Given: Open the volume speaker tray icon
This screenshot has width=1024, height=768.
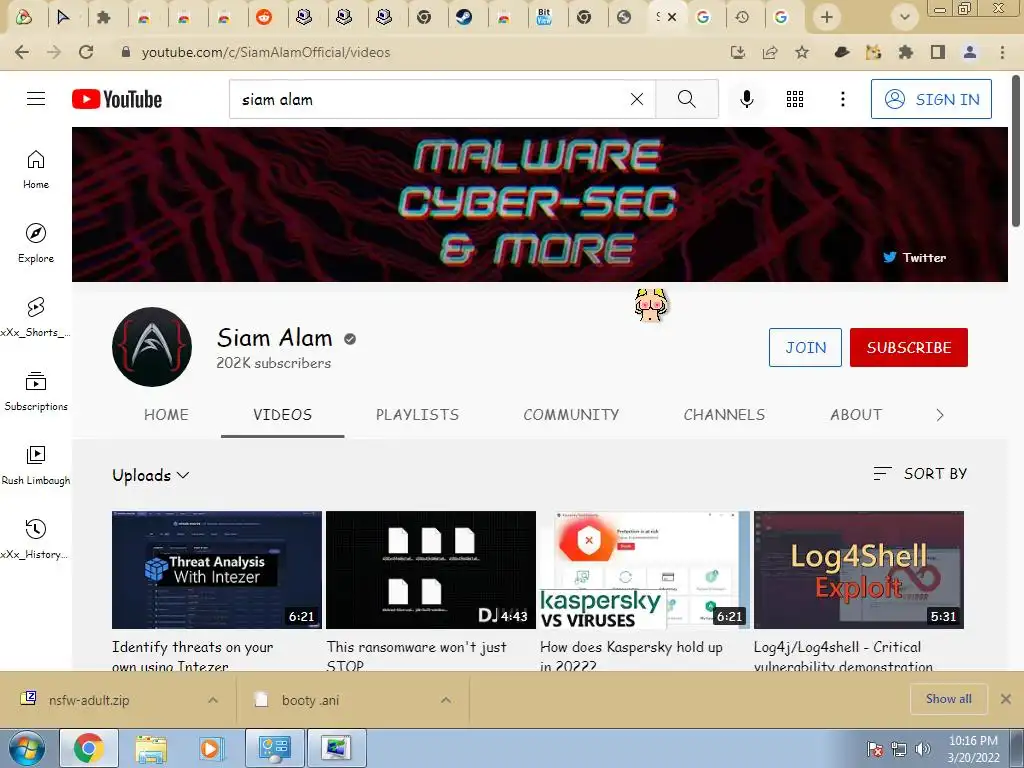Looking at the screenshot, I should tap(923, 748).
